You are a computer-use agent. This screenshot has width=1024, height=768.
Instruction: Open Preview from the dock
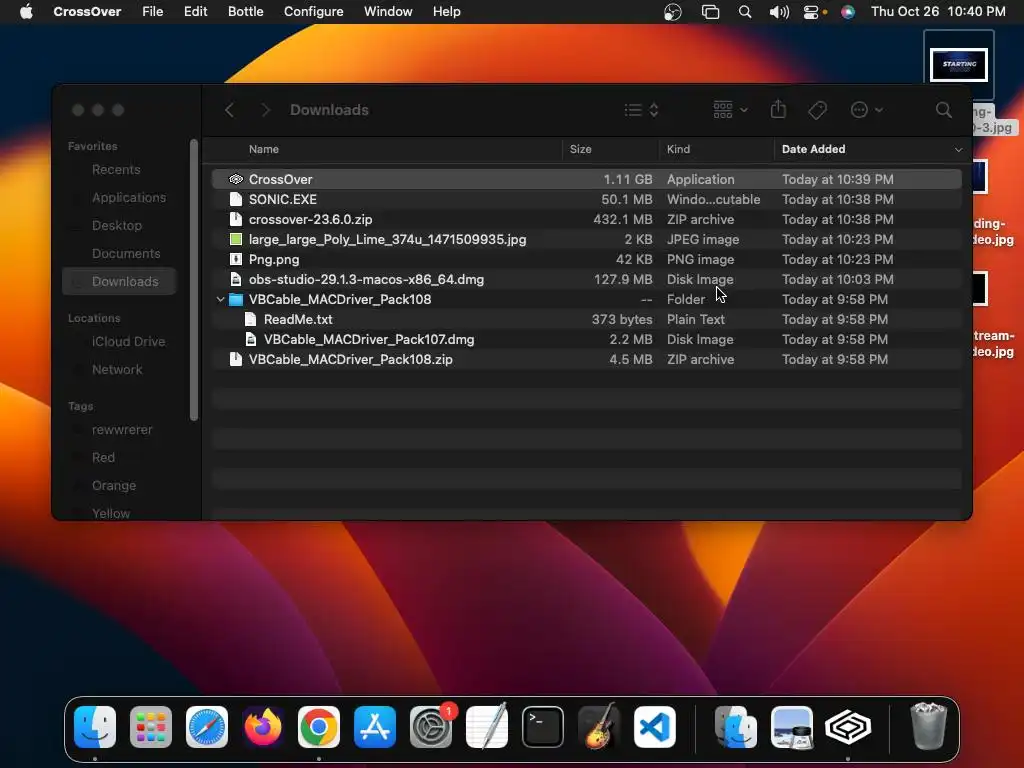(x=792, y=727)
